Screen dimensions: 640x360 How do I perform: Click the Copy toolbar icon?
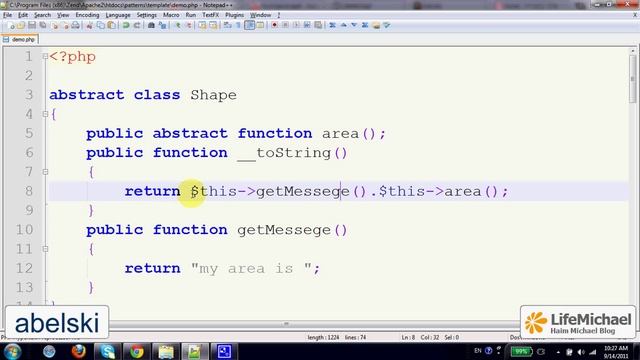(x=100, y=25)
